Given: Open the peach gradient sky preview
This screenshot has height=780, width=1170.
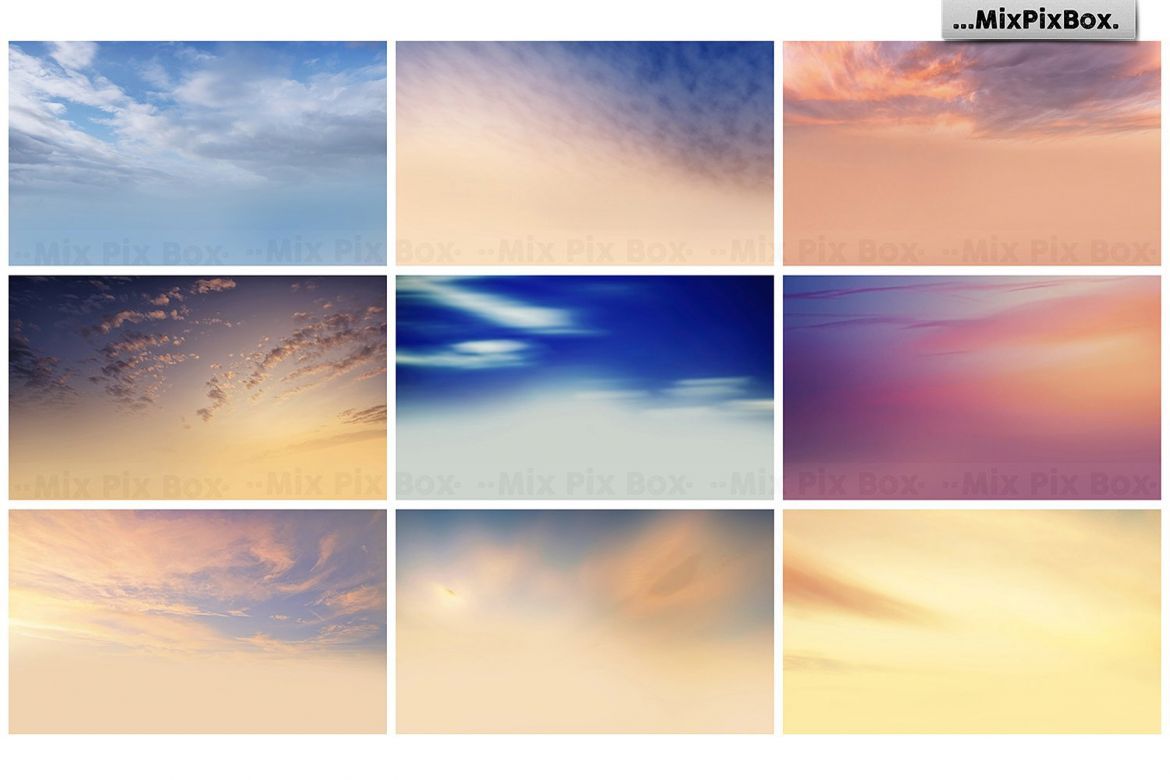Looking at the screenshot, I should point(585,151).
